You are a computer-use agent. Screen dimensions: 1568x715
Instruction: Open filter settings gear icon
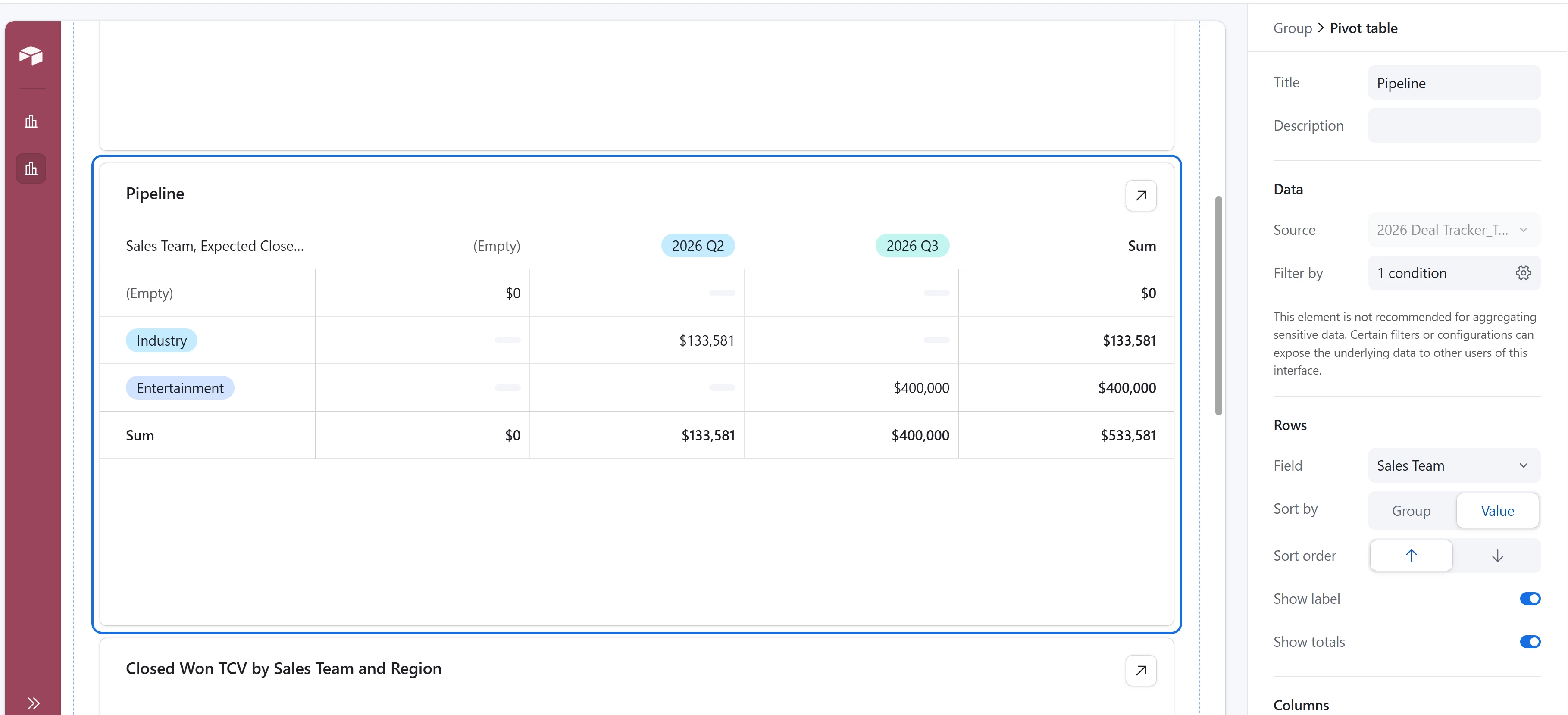click(1523, 273)
